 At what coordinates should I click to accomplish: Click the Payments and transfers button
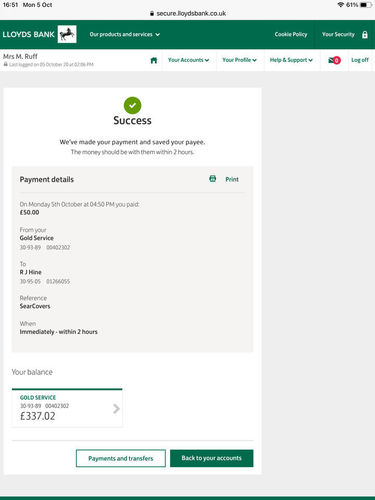[x=121, y=458]
